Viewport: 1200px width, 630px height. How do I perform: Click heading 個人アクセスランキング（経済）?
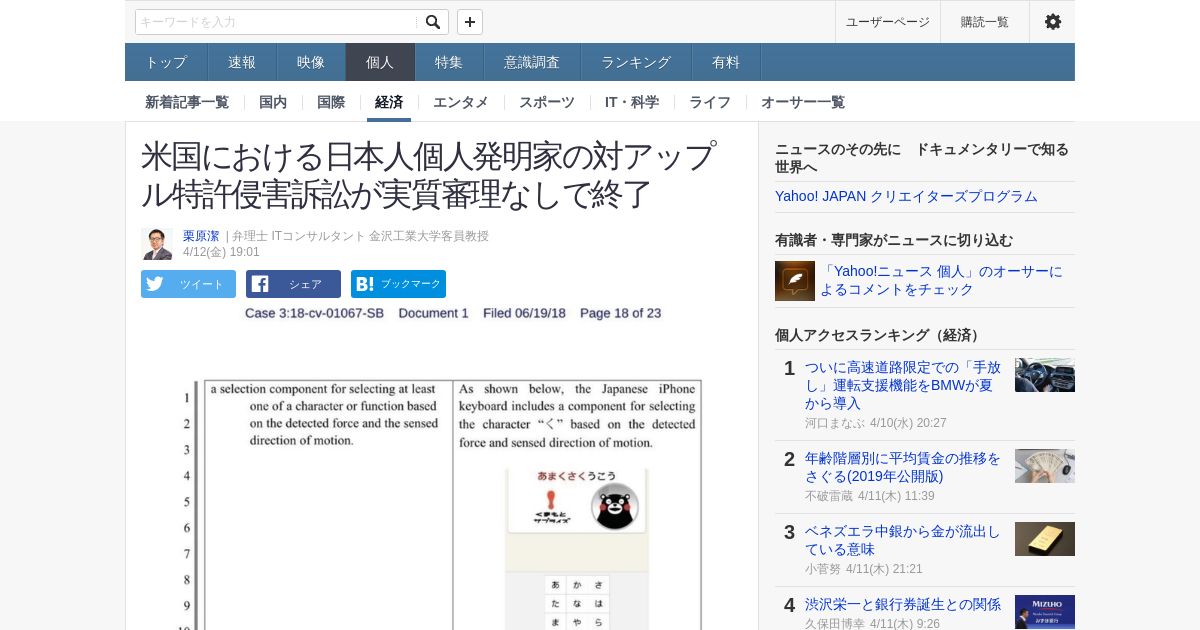pyautogui.click(x=879, y=335)
